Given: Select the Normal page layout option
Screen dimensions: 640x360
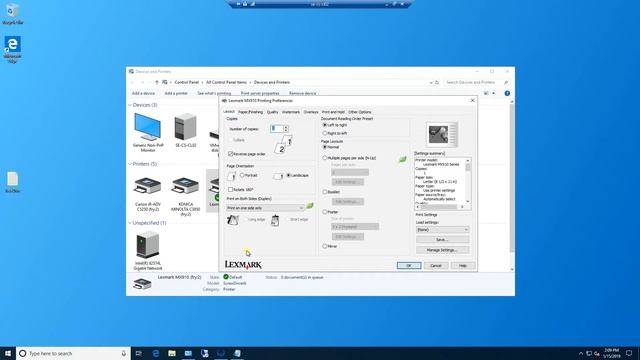Looking at the screenshot, I should (325, 147).
